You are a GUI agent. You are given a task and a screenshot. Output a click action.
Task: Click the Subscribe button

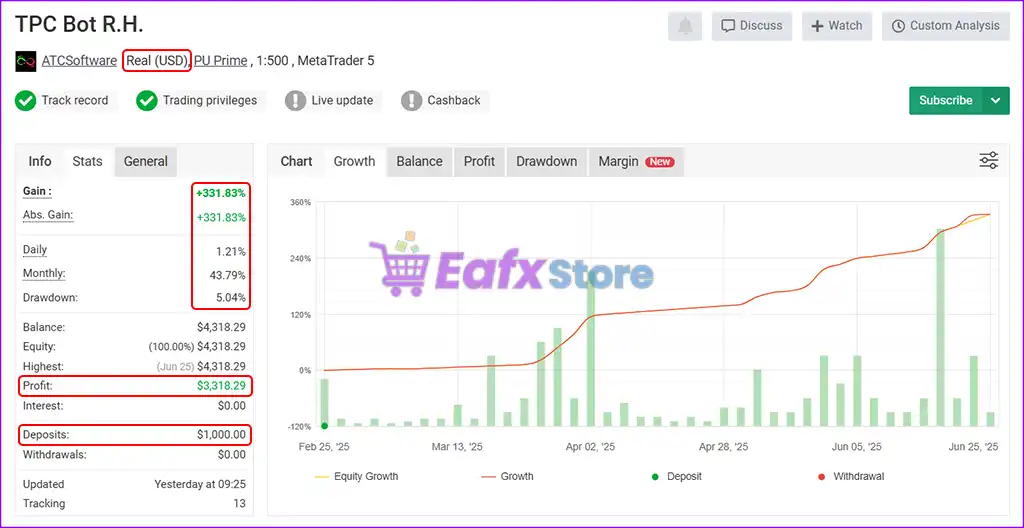[946, 101]
